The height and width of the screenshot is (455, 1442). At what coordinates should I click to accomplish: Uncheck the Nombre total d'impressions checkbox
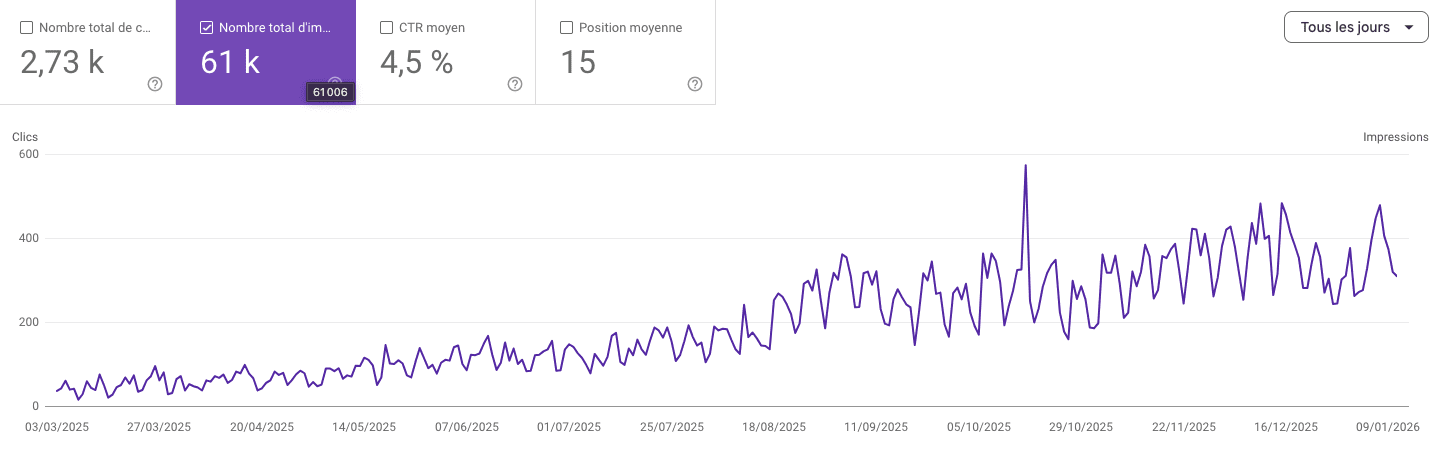(x=206, y=28)
